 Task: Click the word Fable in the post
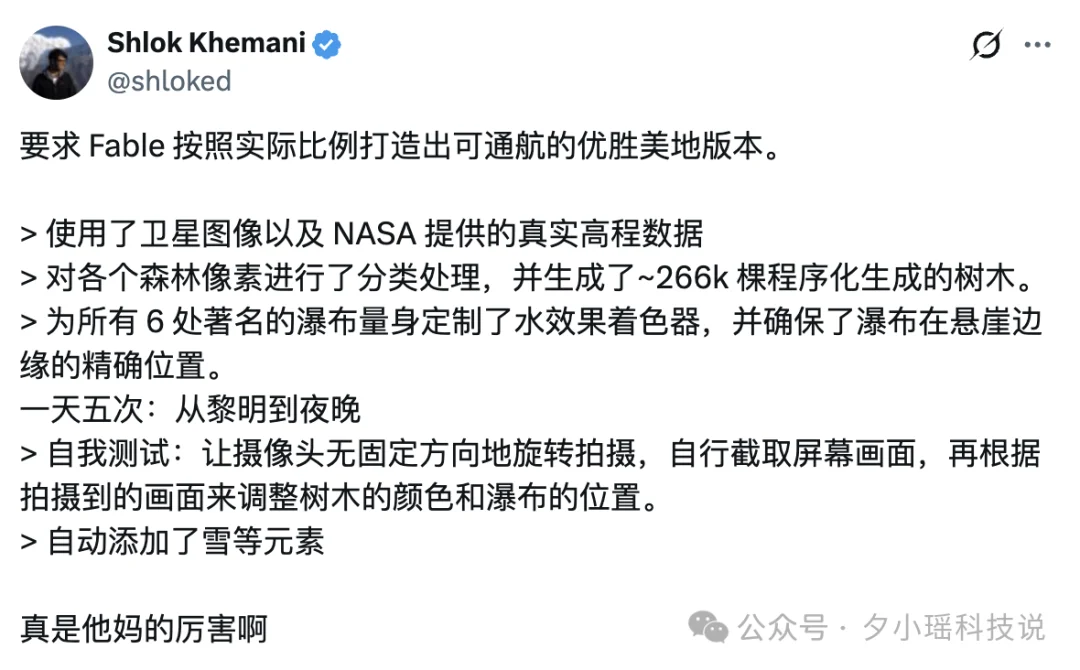(127, 146)
